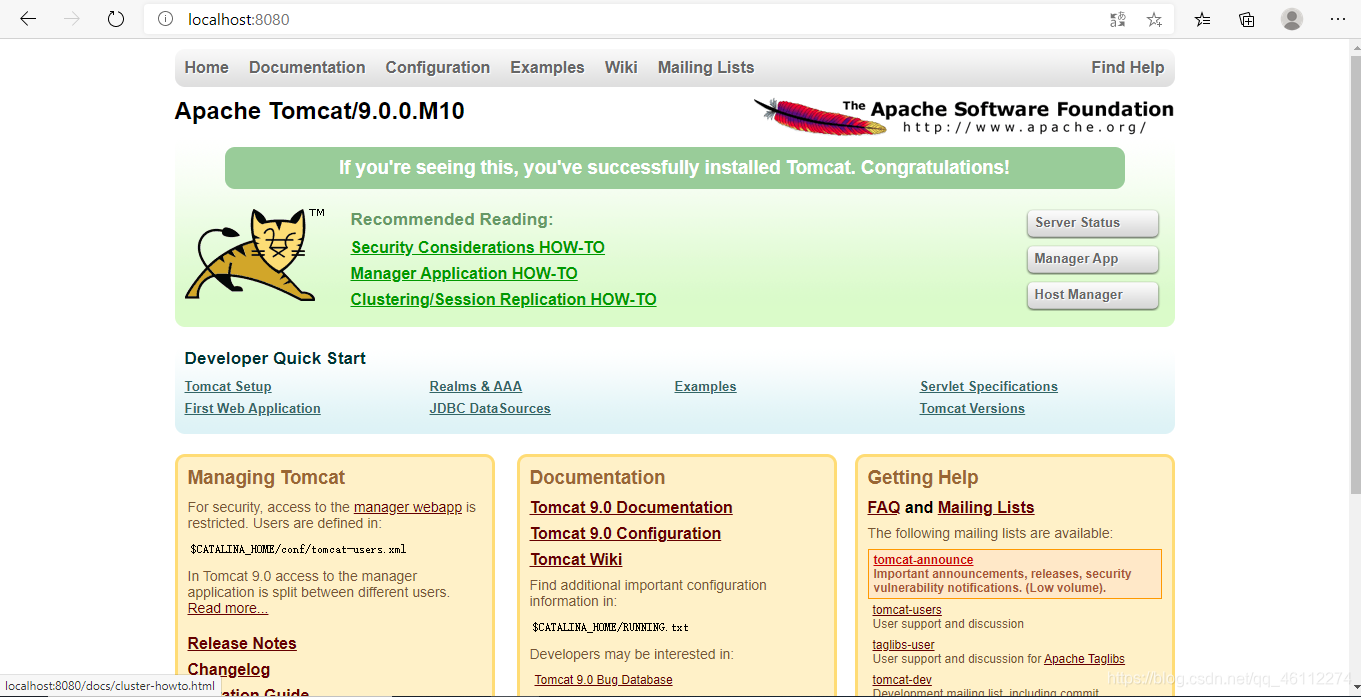Viewport: 1361px width, 697px height.
Task: Open the Mailing Lists link in Getting Help
Action: point(986,507)
